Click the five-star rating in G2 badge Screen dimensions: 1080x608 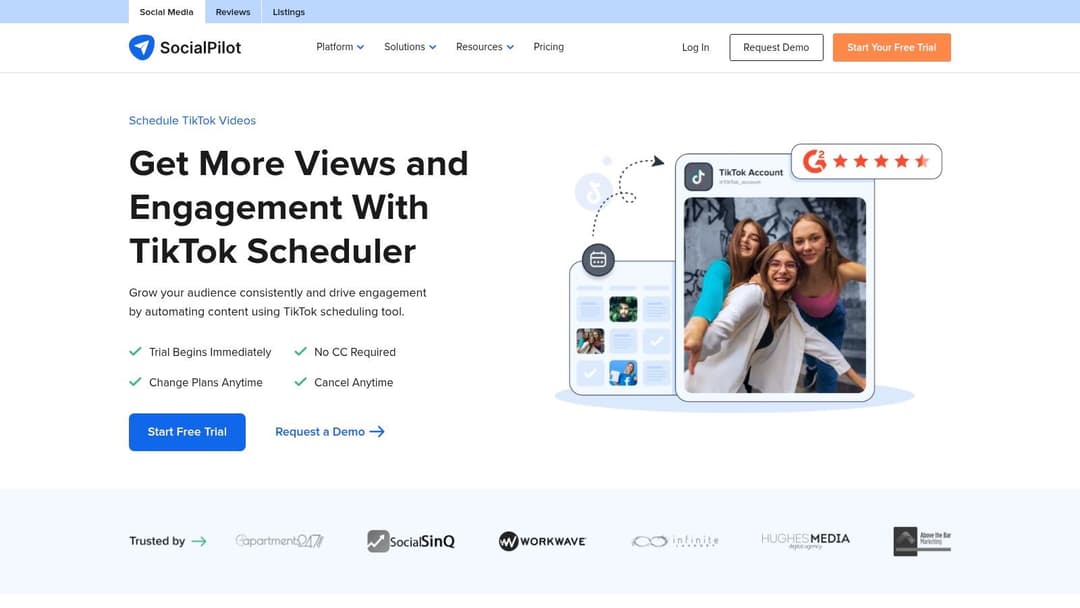click(x=881, y=161)
